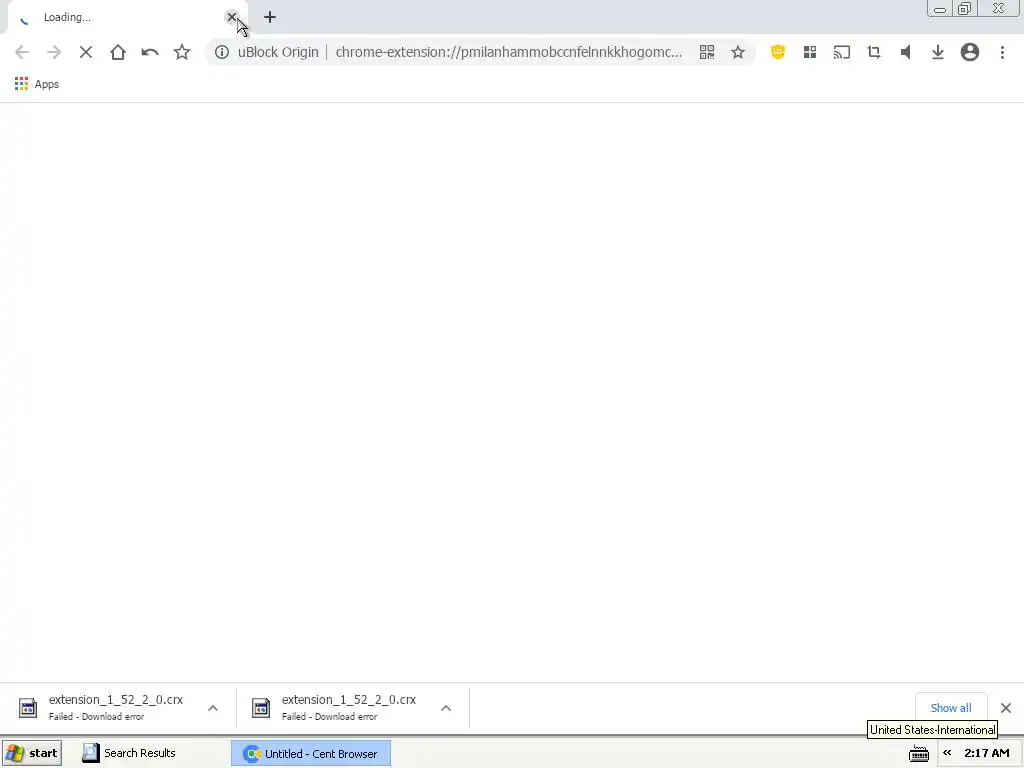This screenshot has height=768, width=1024.
Task: Expand options for second failed download
Action: (x=446, y=708)
